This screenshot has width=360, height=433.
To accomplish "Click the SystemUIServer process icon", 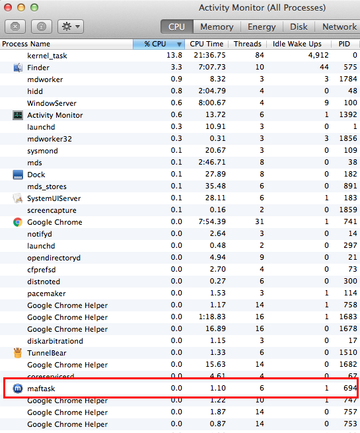I will [18, 198].
